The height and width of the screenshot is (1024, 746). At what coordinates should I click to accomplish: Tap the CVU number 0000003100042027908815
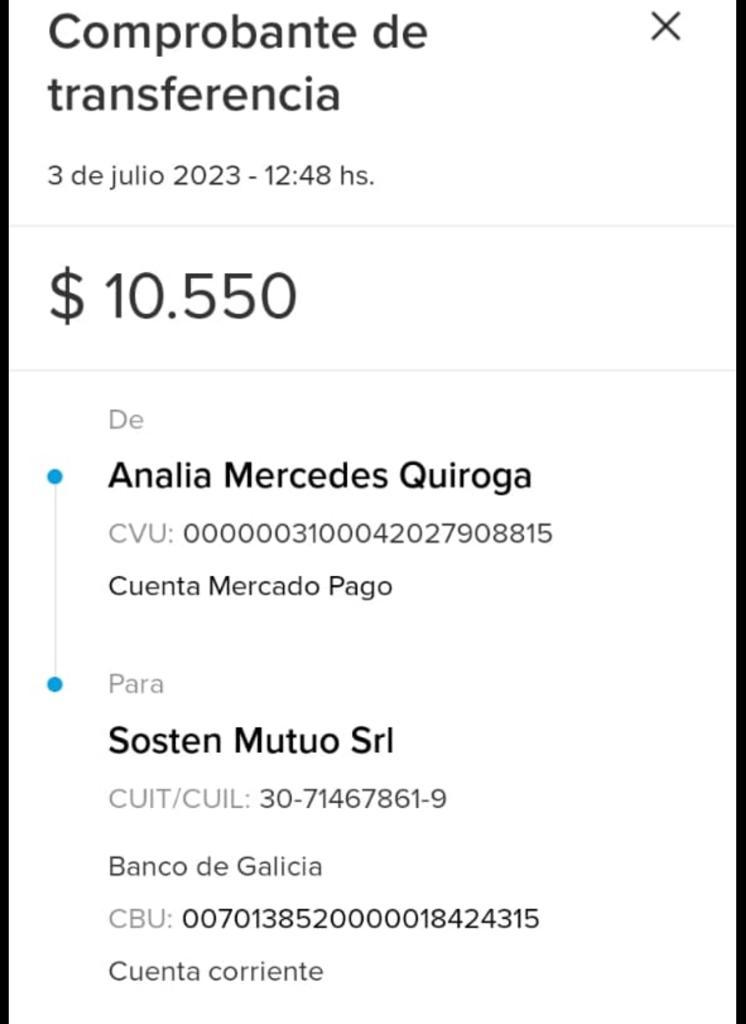(x=368, y=533)
